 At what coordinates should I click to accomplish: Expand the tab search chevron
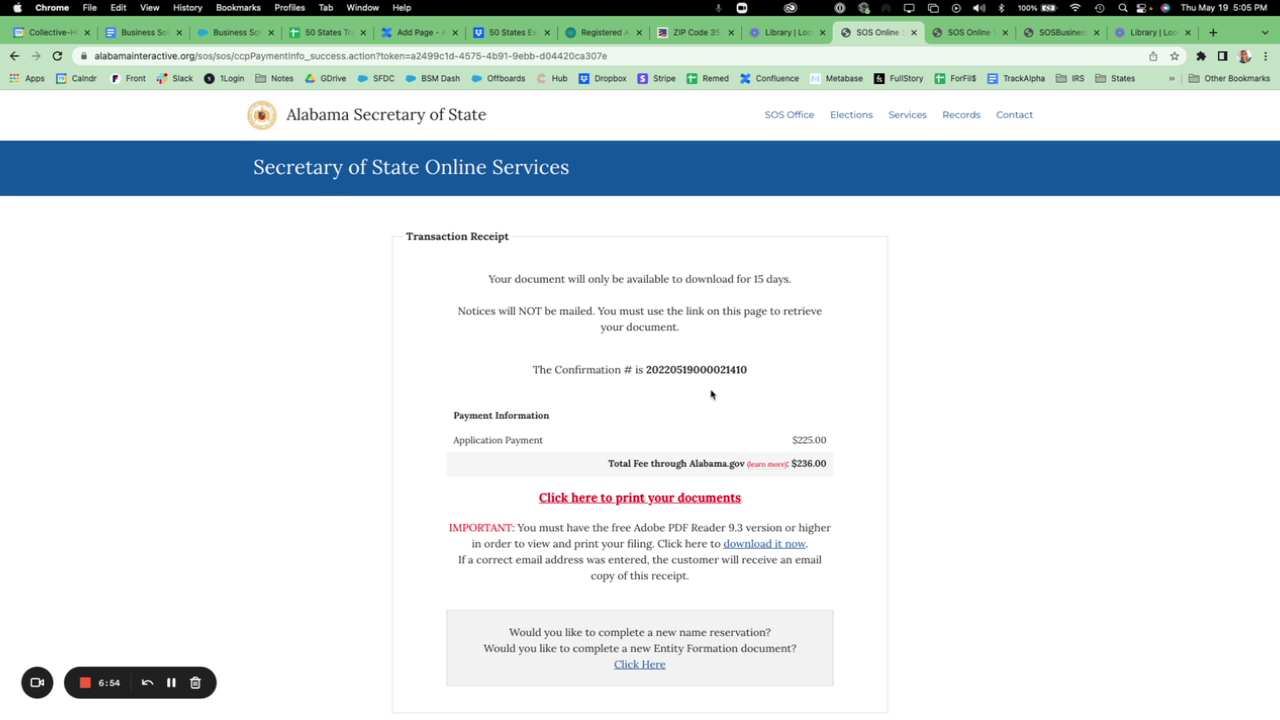(x=1264, y=32)
